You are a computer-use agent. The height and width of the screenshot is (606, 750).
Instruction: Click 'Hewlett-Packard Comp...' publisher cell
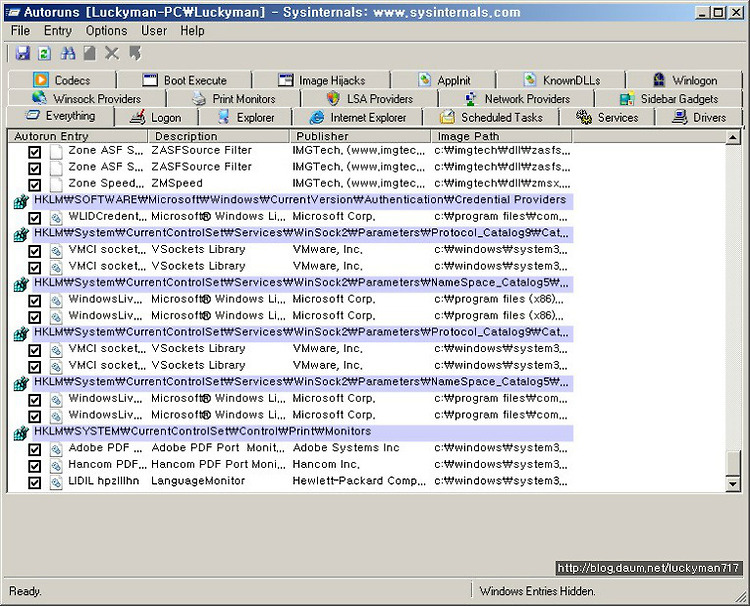[359, 481]
